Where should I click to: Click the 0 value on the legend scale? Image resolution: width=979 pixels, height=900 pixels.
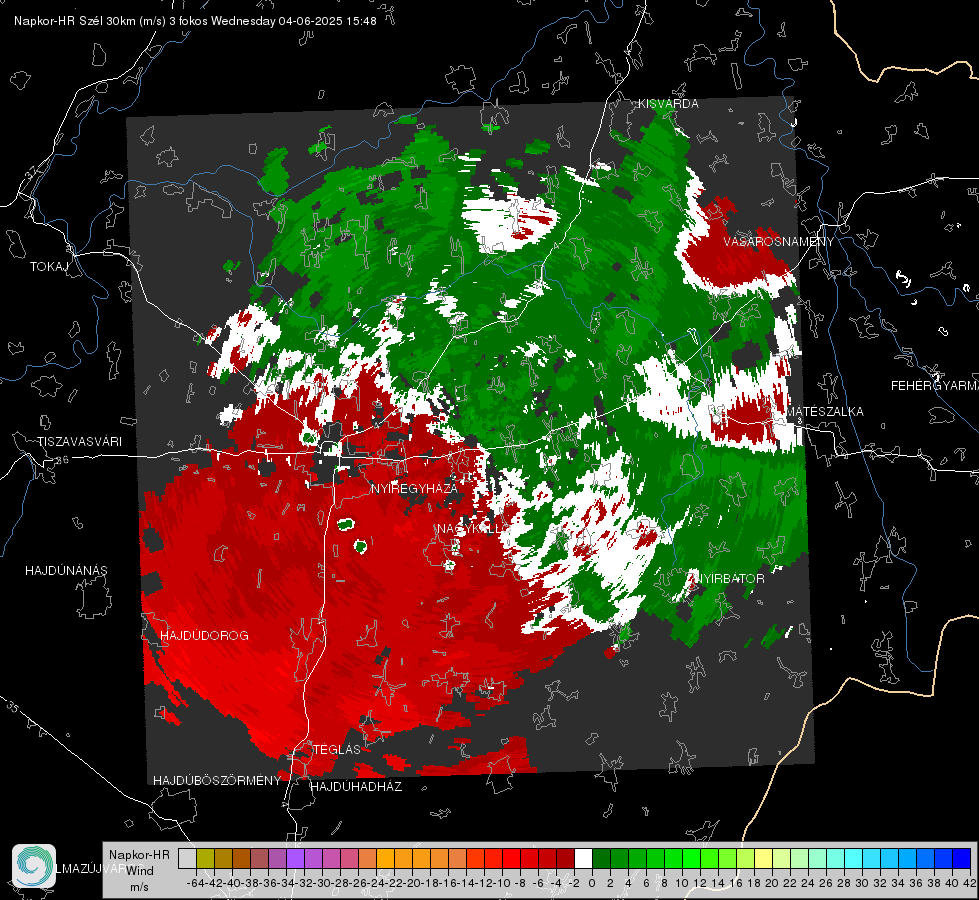coord(592,883)
